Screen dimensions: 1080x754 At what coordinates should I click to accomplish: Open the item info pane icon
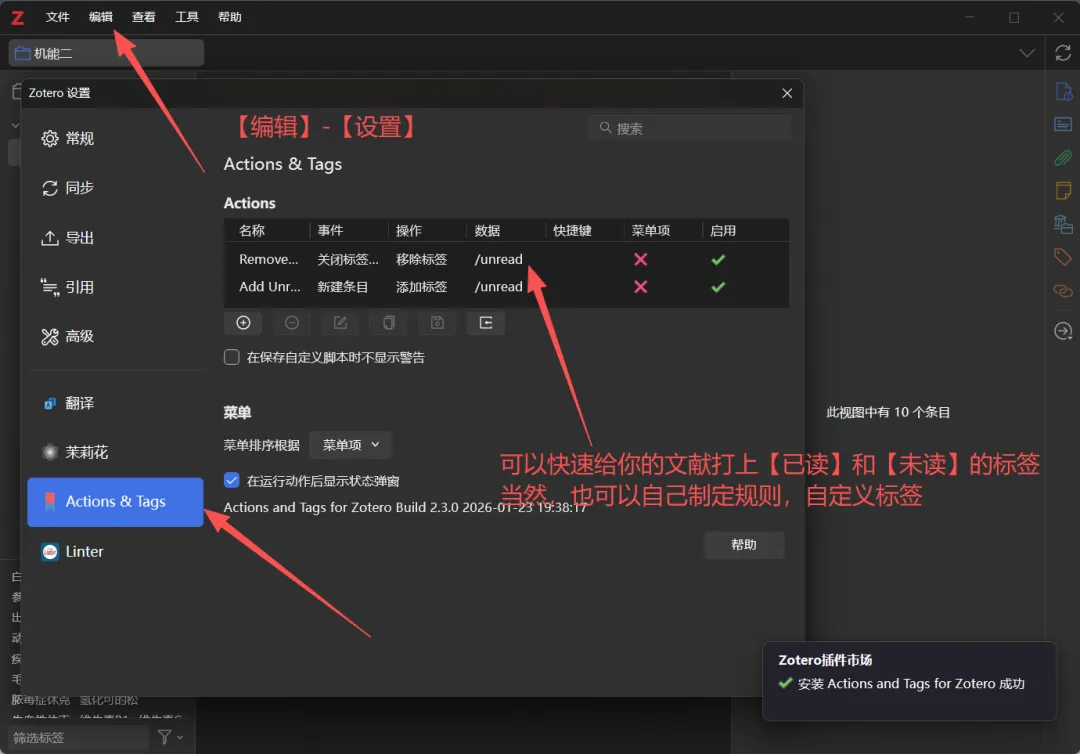(1063, 92)
